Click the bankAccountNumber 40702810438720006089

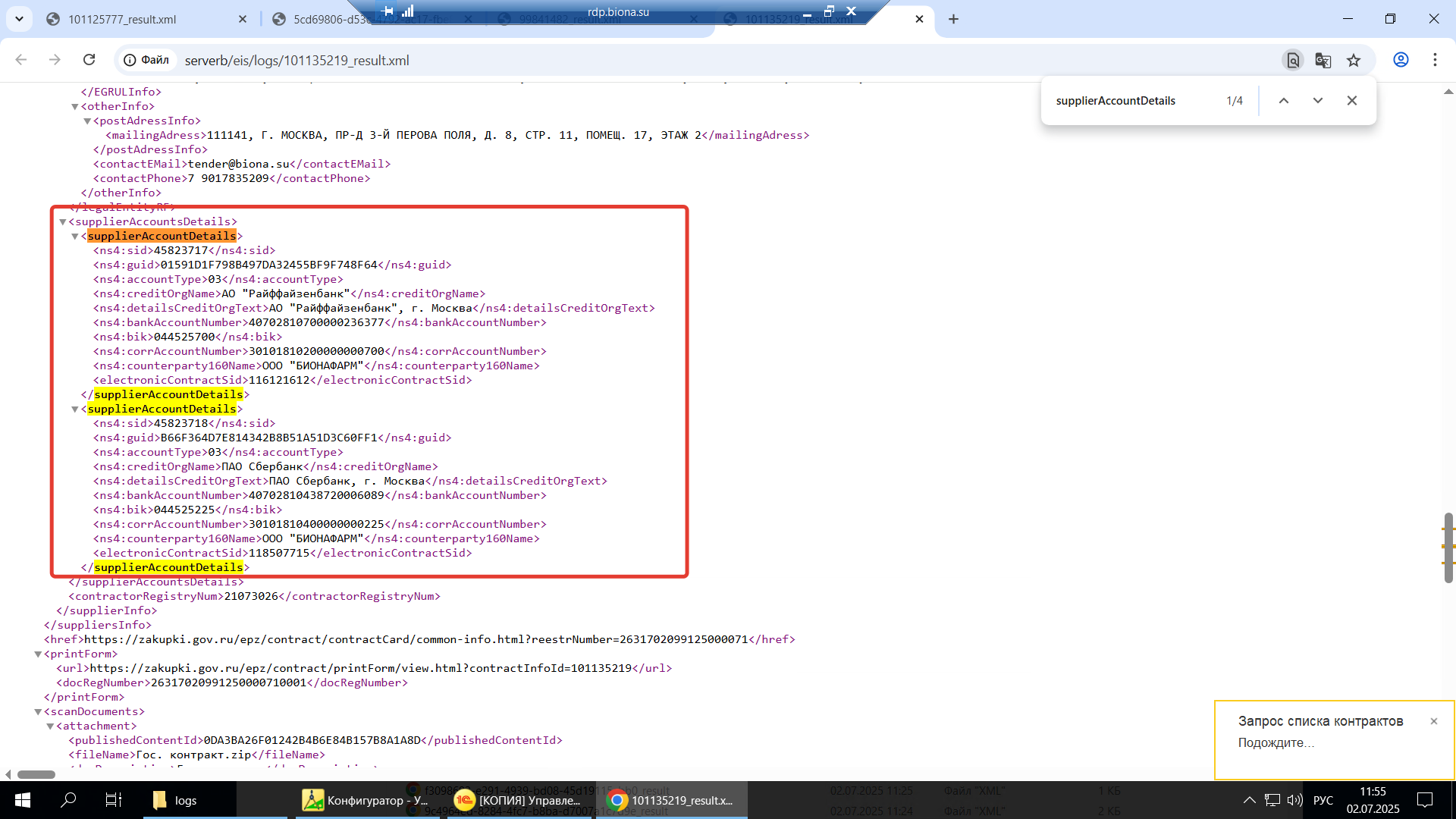coord(316,495)
